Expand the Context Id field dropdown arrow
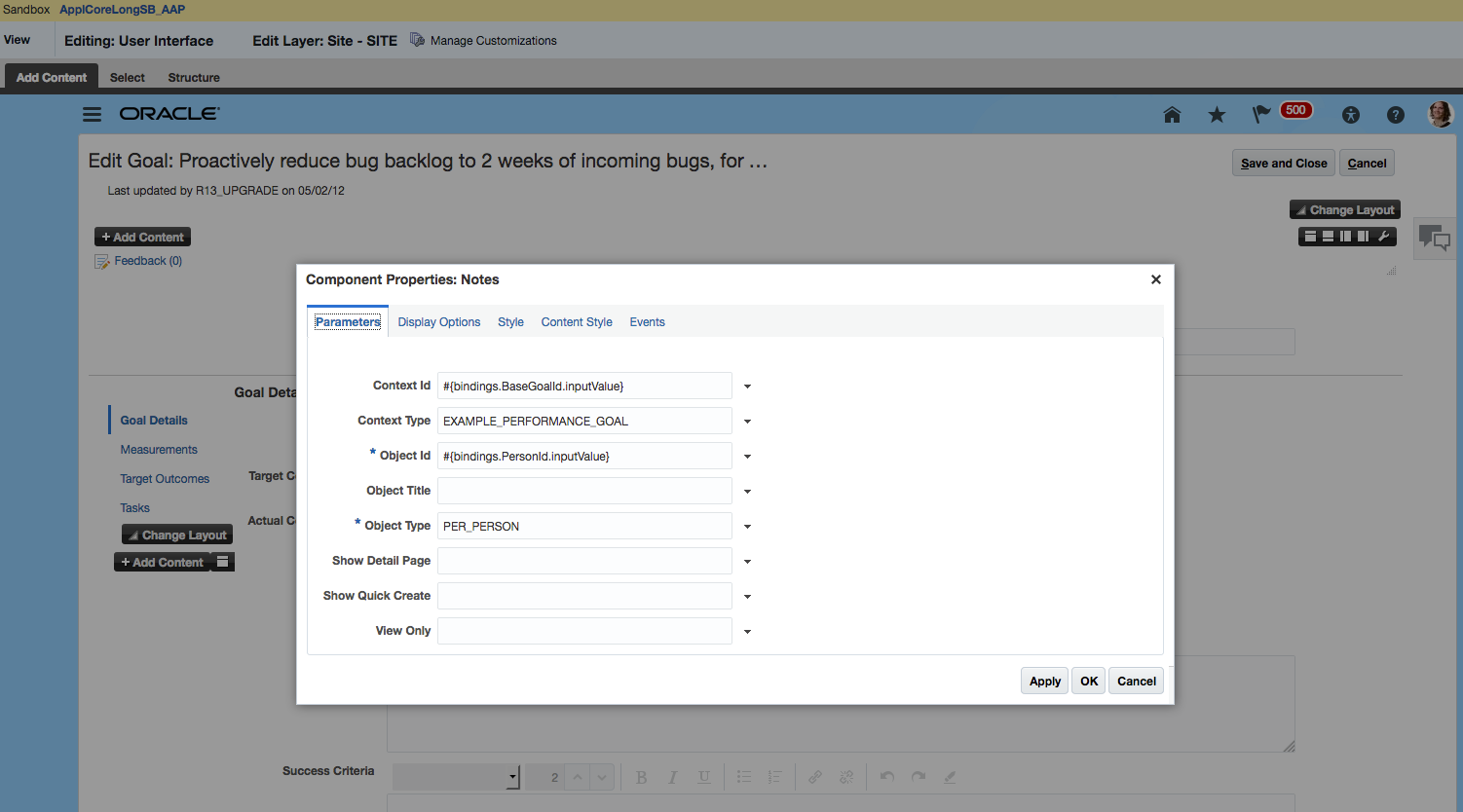The height and width of the screenshot is (812, 1463). coord(747,387)
